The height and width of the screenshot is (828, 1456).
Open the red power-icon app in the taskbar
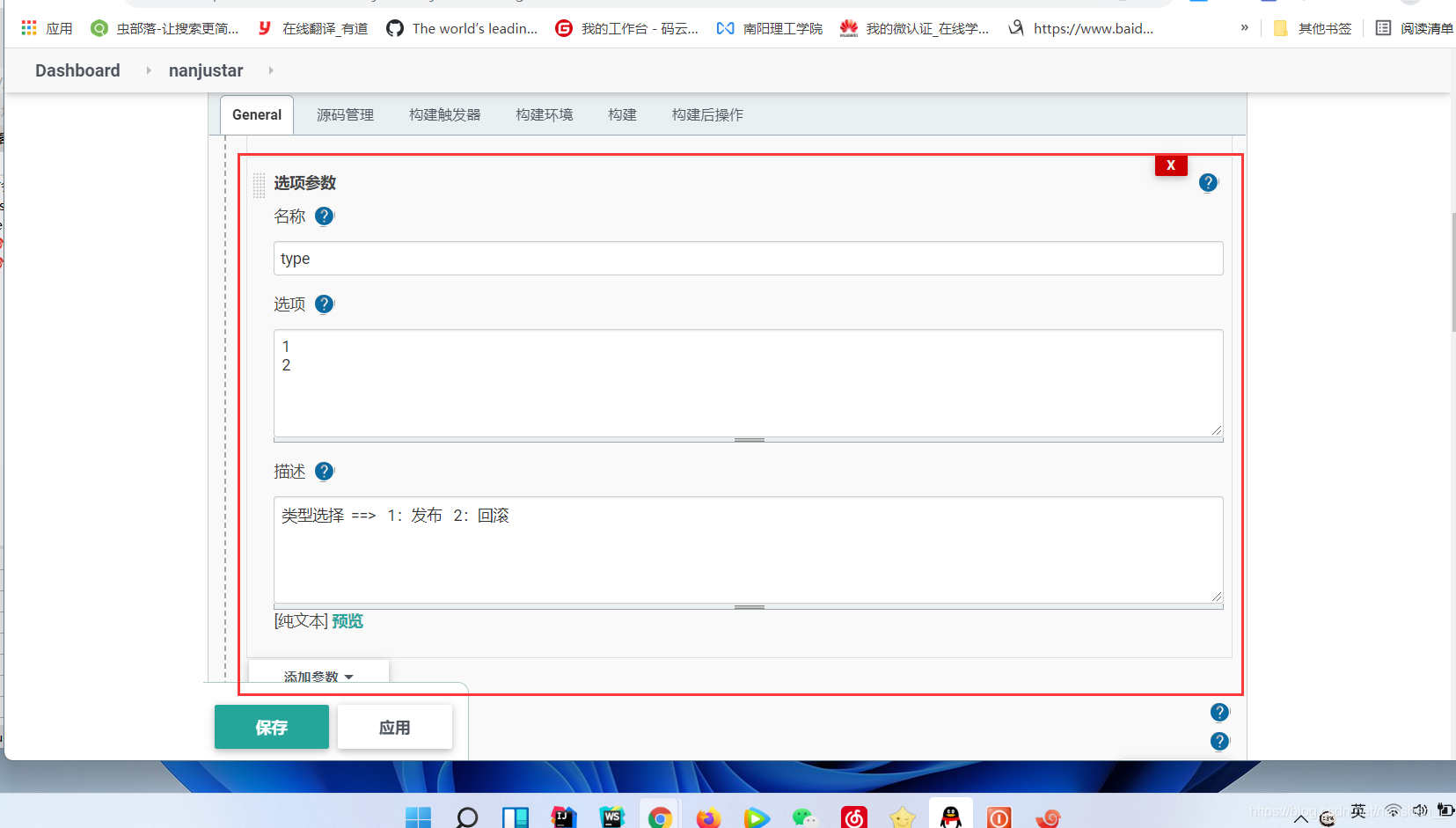(x=999, y=817)
